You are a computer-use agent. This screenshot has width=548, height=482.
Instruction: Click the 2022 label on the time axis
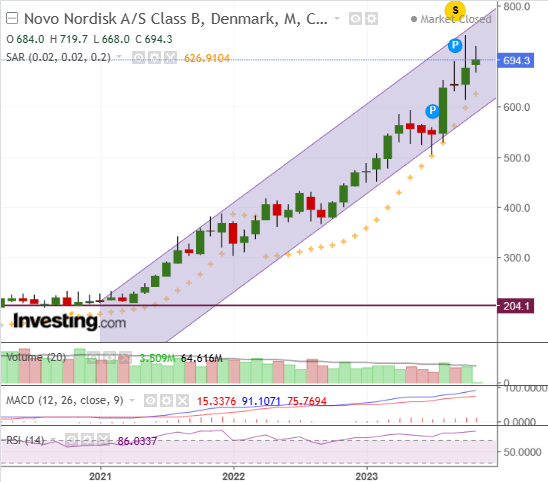point(233,476)
